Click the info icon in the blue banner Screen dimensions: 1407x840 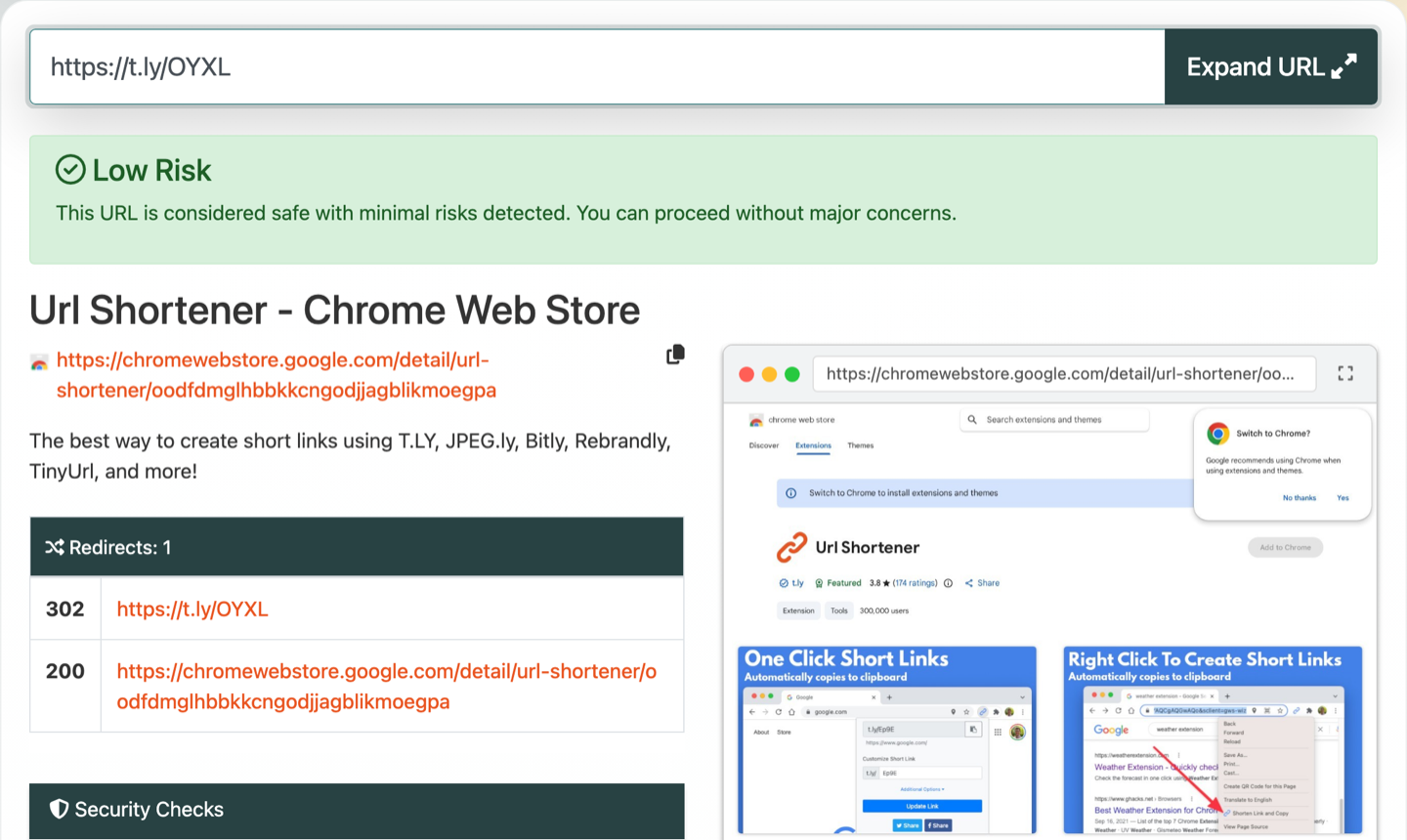[x=790, y=493]
